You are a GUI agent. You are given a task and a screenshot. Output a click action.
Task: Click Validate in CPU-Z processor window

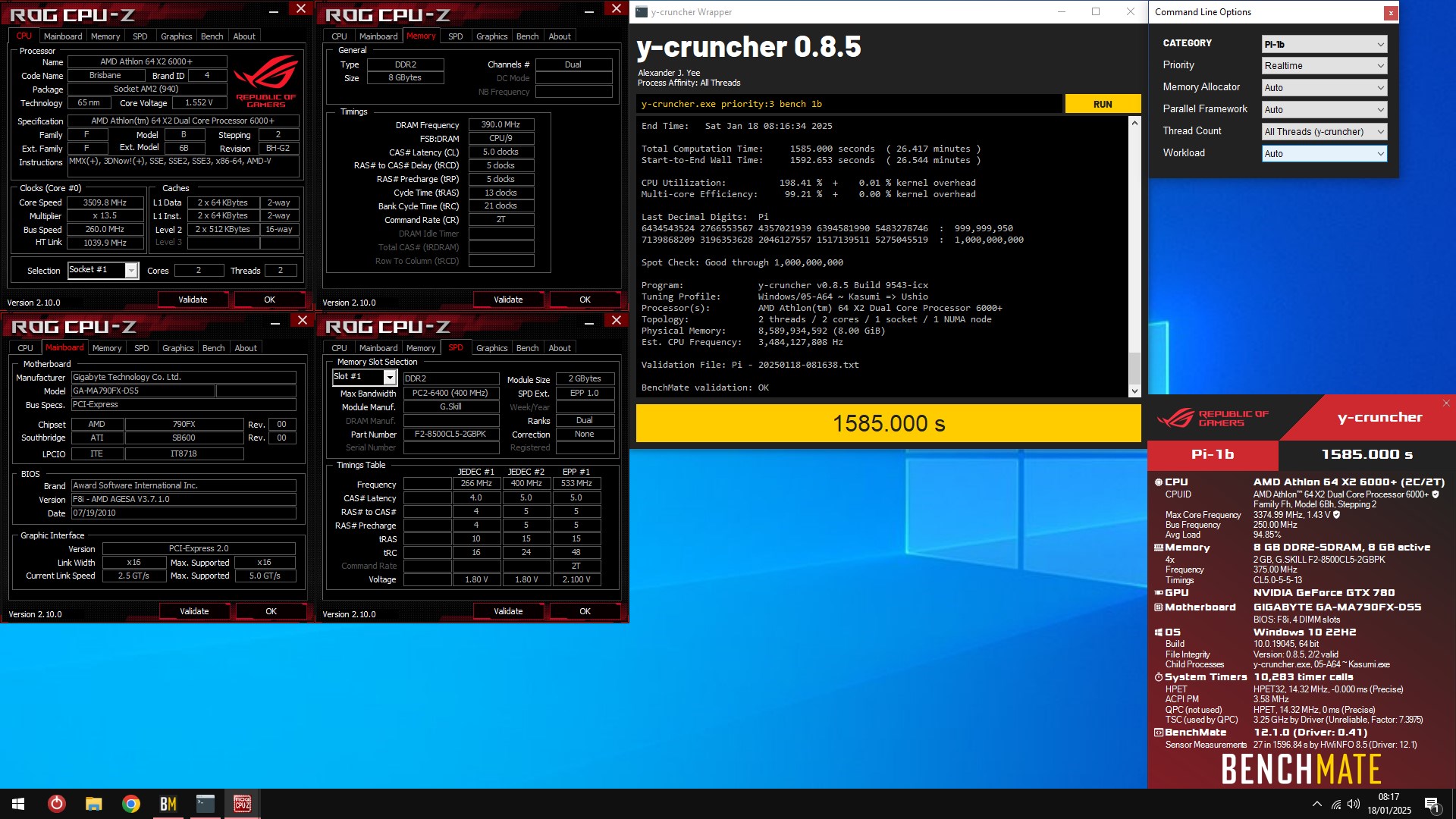tap(193, 300)
